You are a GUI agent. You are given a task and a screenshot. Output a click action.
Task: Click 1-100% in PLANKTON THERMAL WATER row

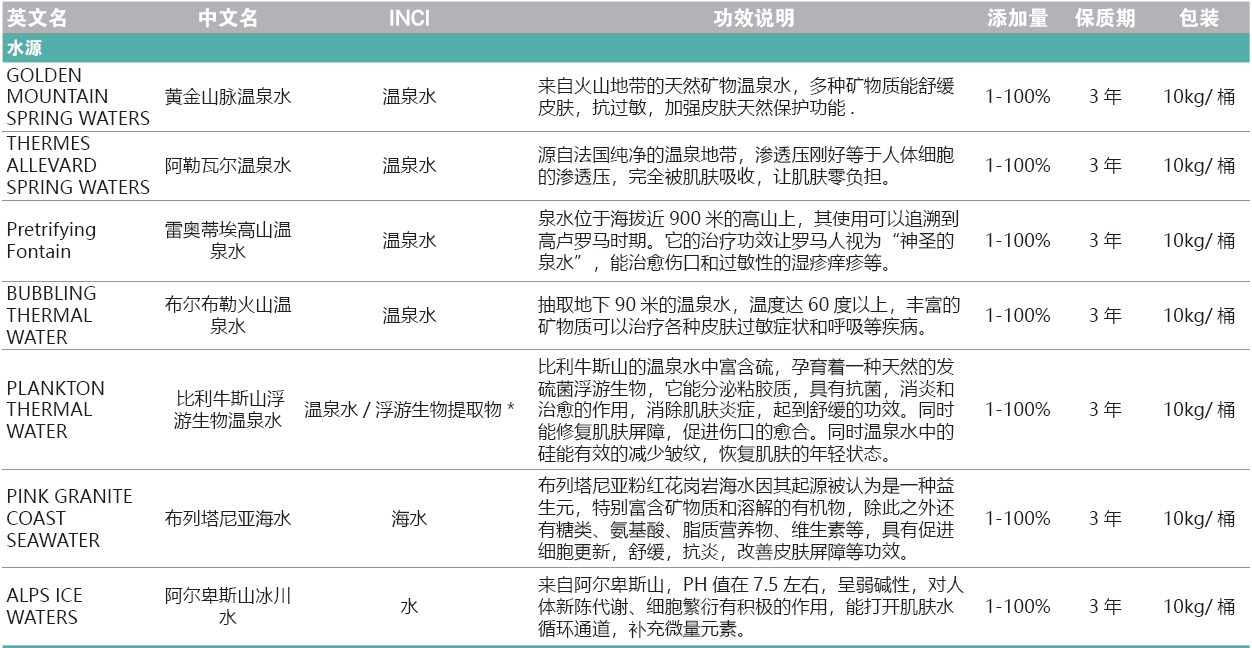coord(1017,410)
